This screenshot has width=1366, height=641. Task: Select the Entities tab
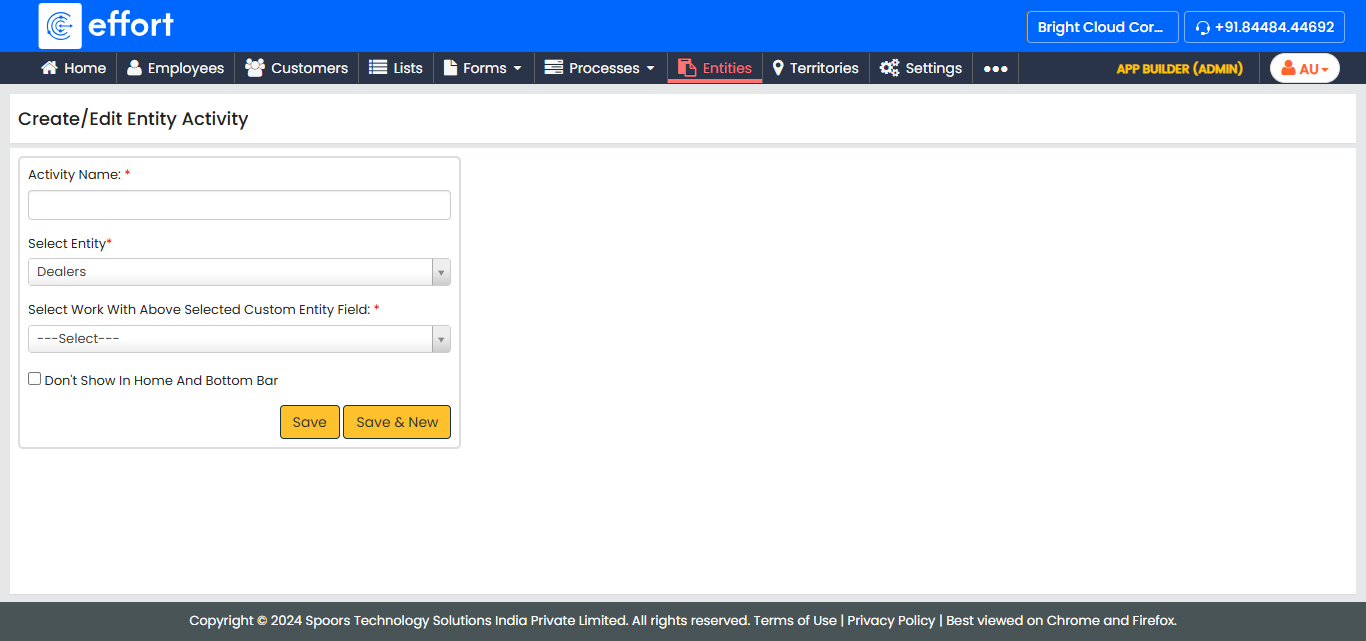coord(715,68)
